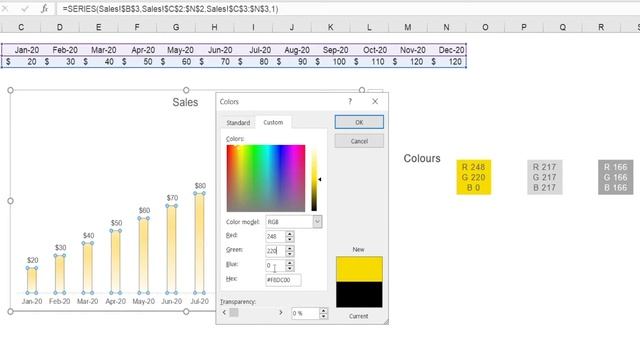The width and height of the screenshot is (640, 360).
Task: Decrease Blue value with down arrow
Action: 290,268
